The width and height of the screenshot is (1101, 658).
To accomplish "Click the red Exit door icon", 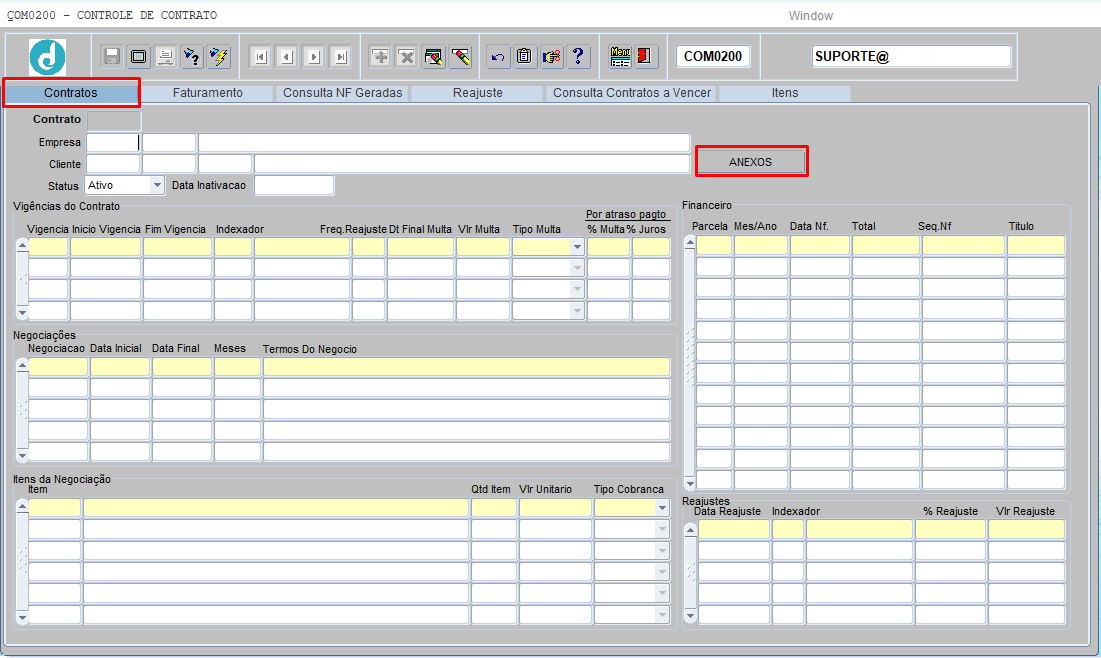I will [645, 56].
